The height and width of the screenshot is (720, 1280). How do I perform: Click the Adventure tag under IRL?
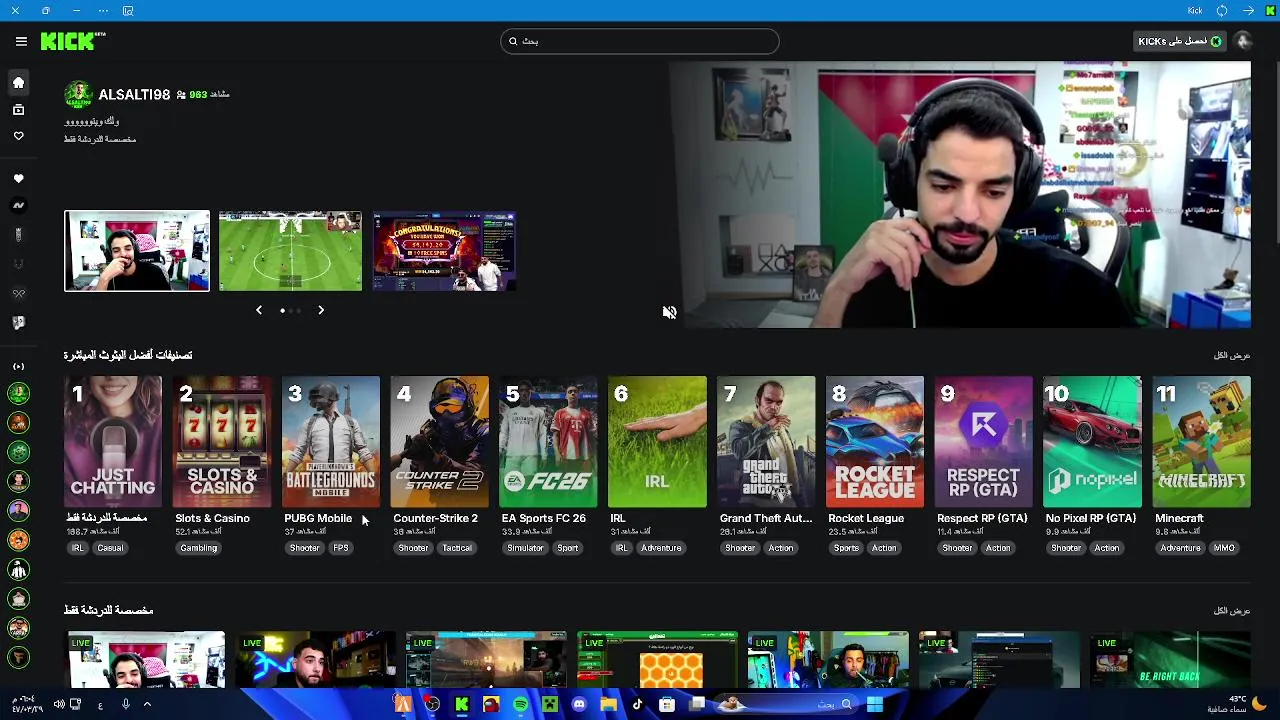pos(661,548)
